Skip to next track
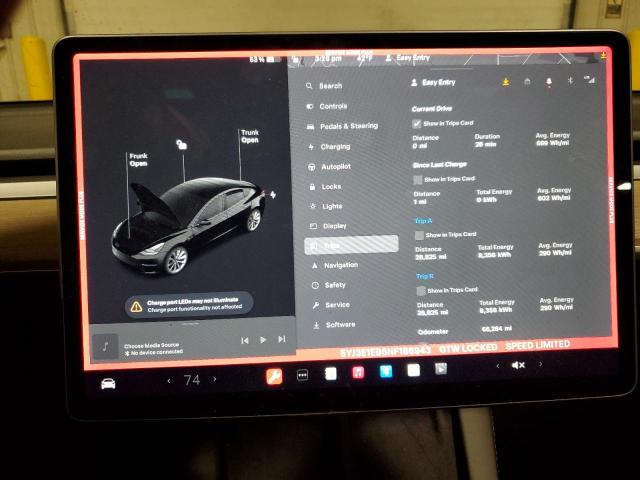The height and width of the screenshot is (480, 640). point(282,339)
